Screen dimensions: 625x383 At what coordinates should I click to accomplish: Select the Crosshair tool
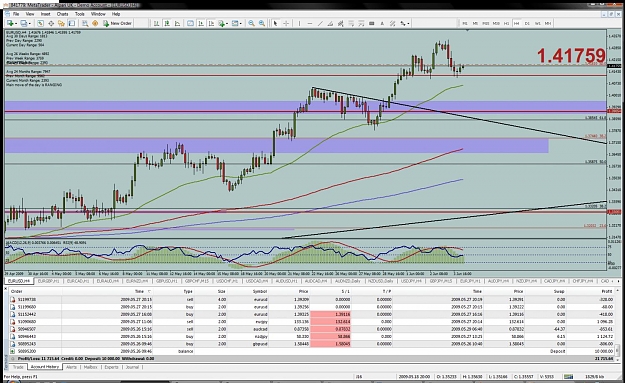click(286, 24)
